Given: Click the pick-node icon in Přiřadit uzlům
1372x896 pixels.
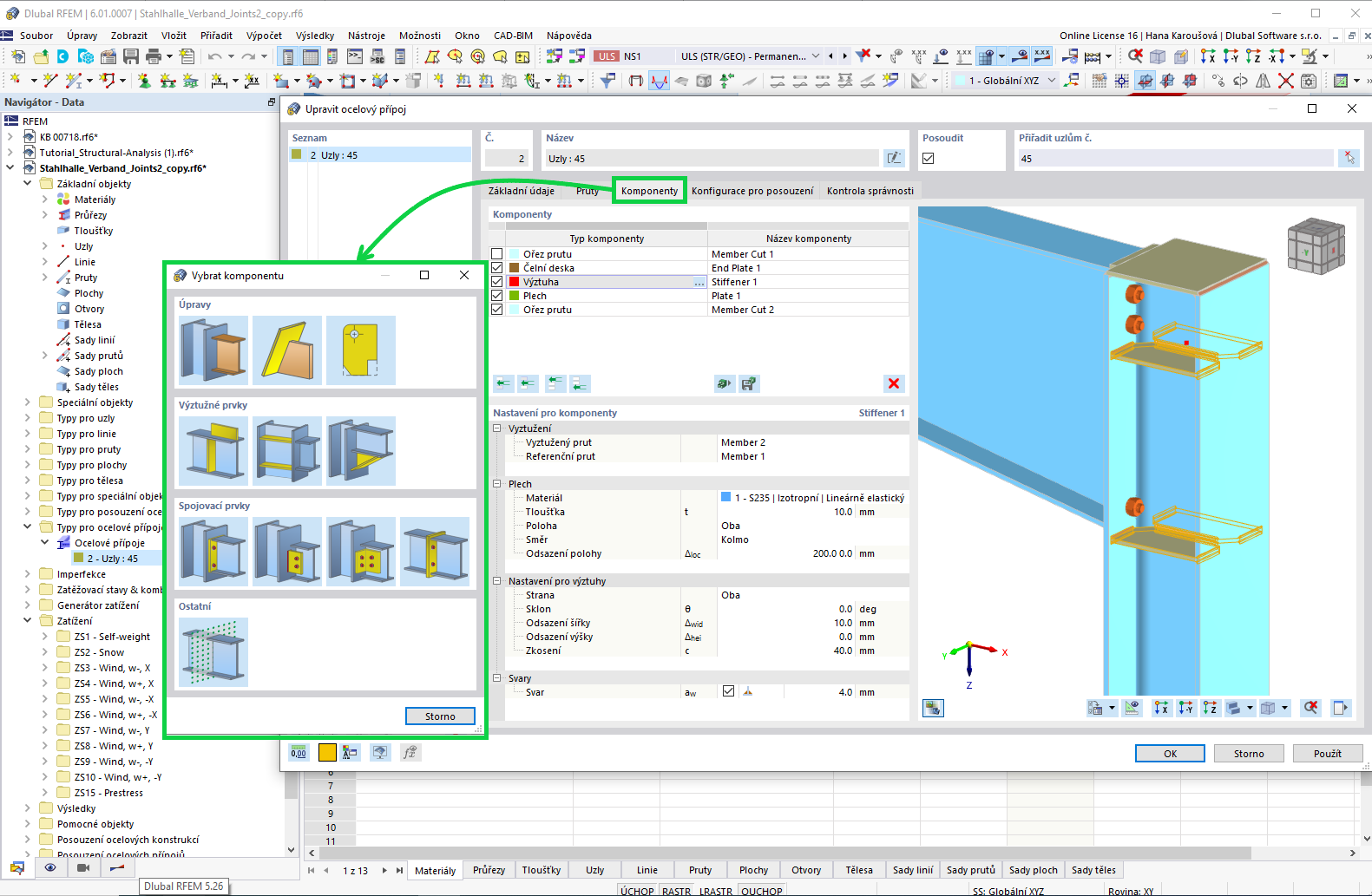Looking at the screenshot, I should point(1349,158).
